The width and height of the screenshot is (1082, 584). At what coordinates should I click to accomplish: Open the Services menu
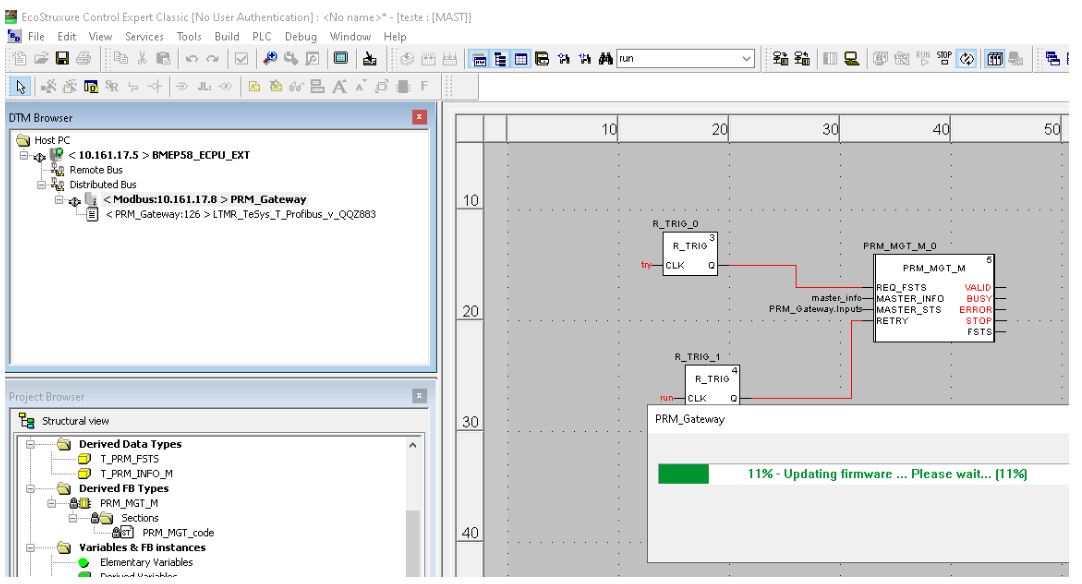point(144,37)
